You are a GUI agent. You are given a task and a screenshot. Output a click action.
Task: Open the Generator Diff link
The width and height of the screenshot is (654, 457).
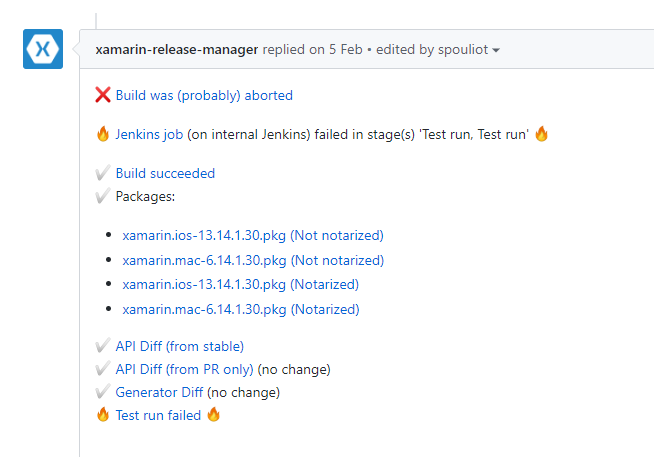pyautogui.click(x=159, y=392)
